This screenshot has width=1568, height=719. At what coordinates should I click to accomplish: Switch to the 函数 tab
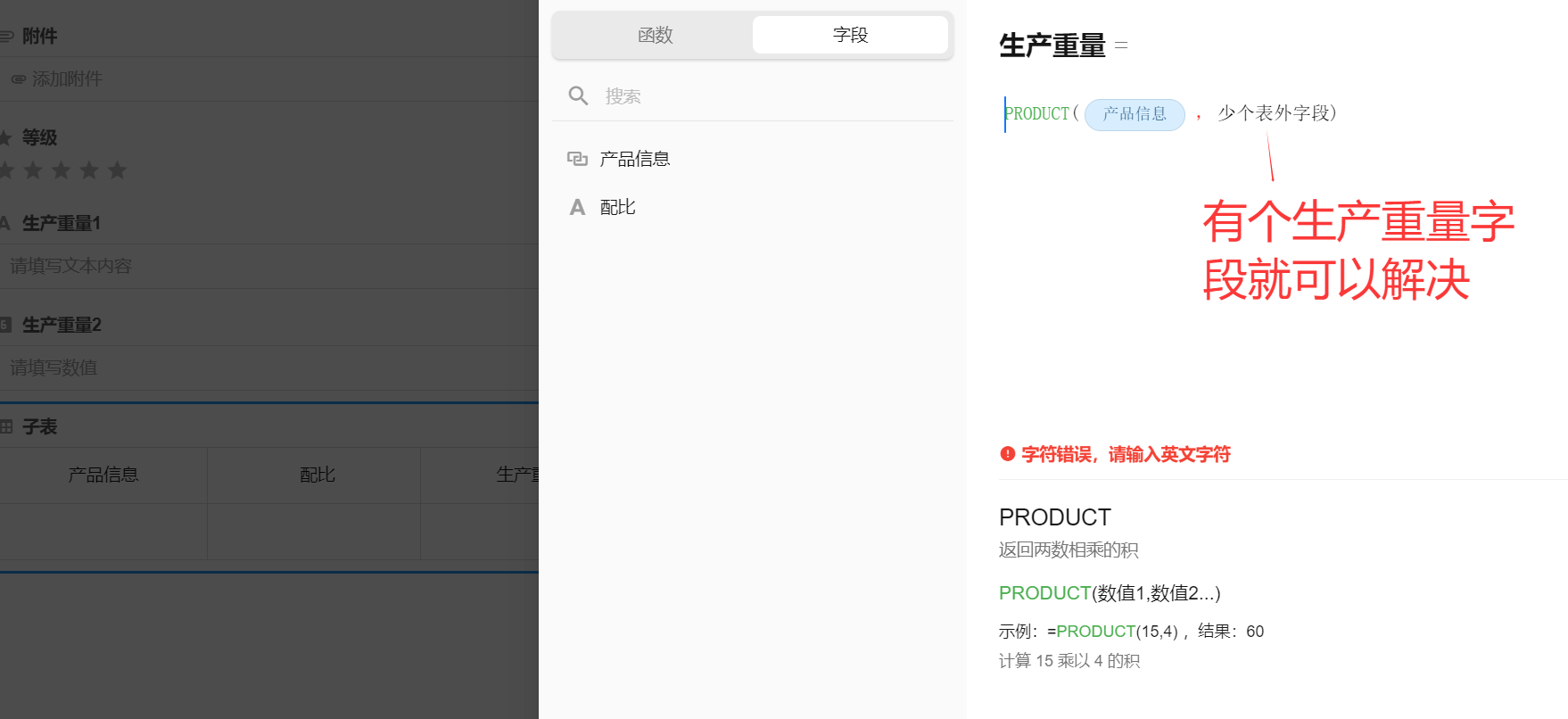tap(655, 35)
